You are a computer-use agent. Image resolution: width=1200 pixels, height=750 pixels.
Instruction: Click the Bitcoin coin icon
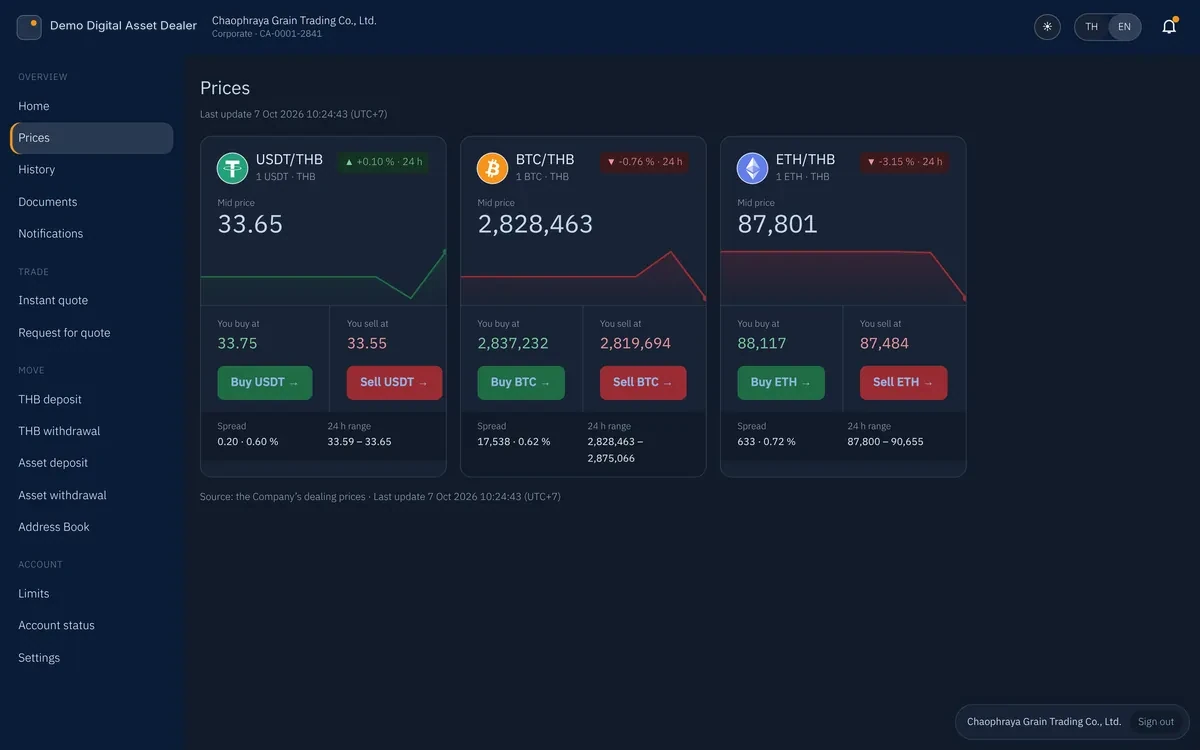tap(493, 168)
